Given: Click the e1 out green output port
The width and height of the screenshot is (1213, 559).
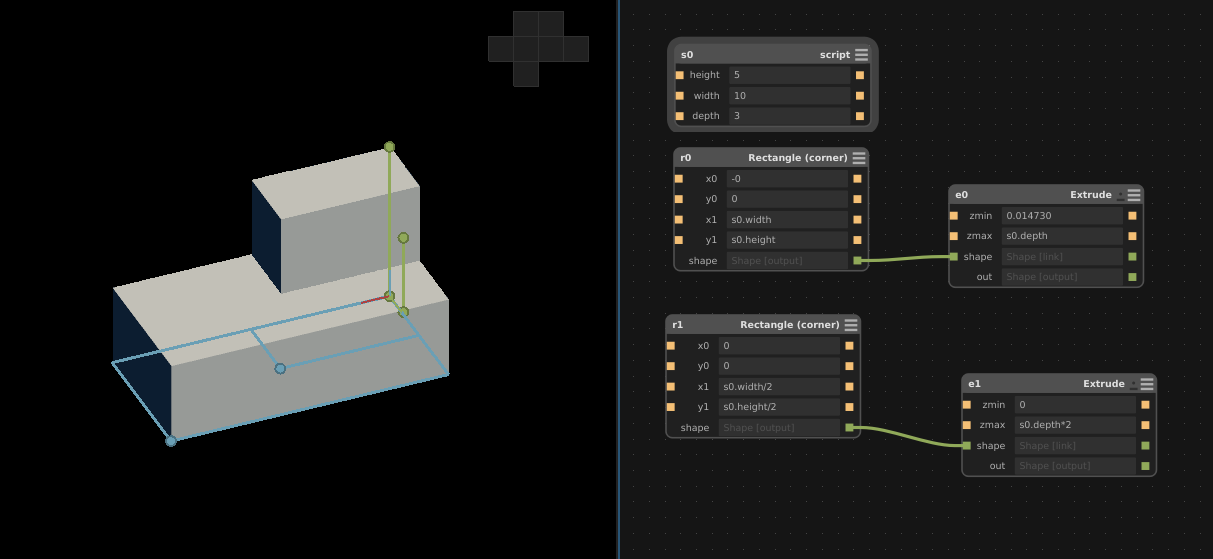Looking at the screenshot, I should (x=1145, y=466).
